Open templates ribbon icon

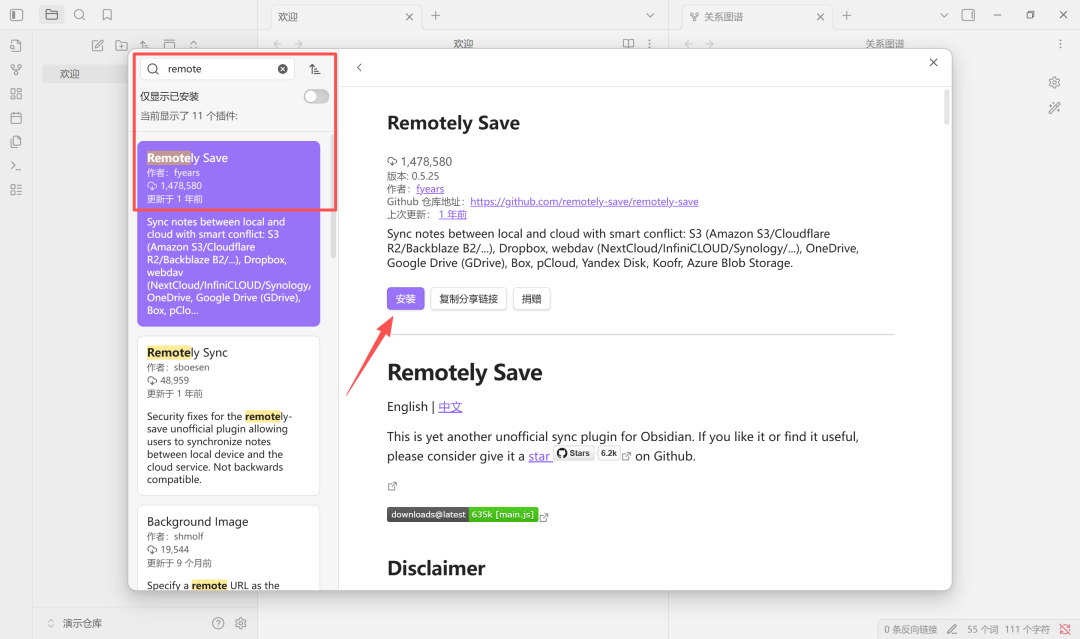coord(17,142)
